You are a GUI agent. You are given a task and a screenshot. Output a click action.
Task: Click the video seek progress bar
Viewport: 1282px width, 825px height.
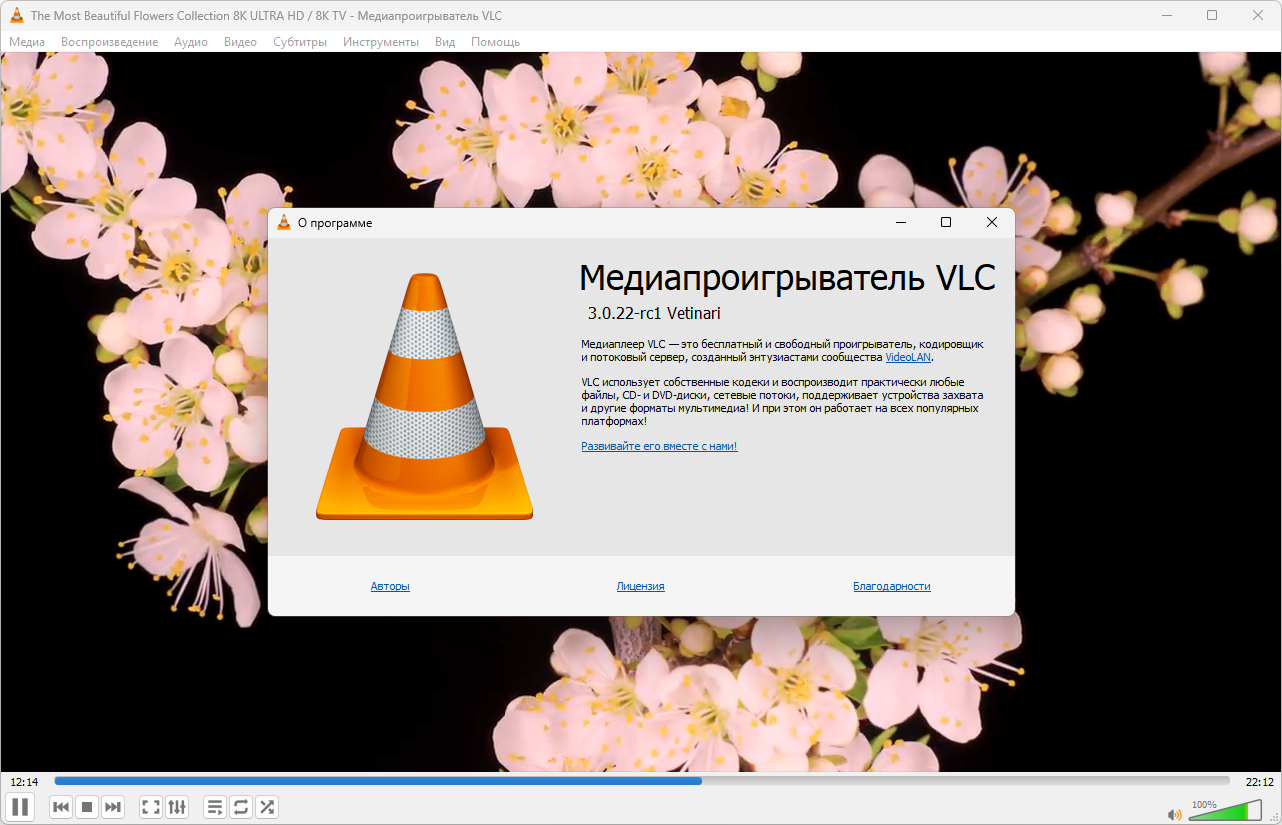pos(640,781)
